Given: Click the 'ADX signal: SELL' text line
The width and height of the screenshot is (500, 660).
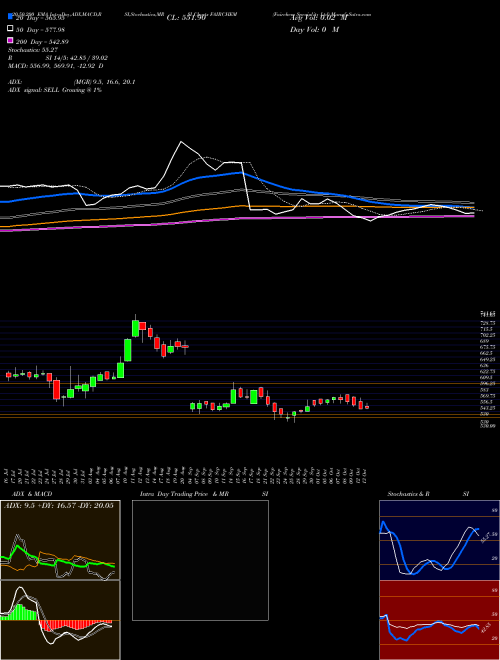Looking at the screenshot, I should [55, 90].
